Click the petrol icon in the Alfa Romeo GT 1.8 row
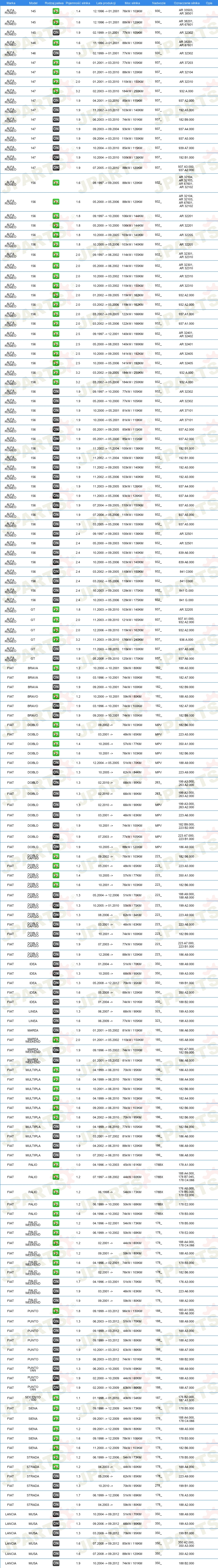 tap(55, 609)
